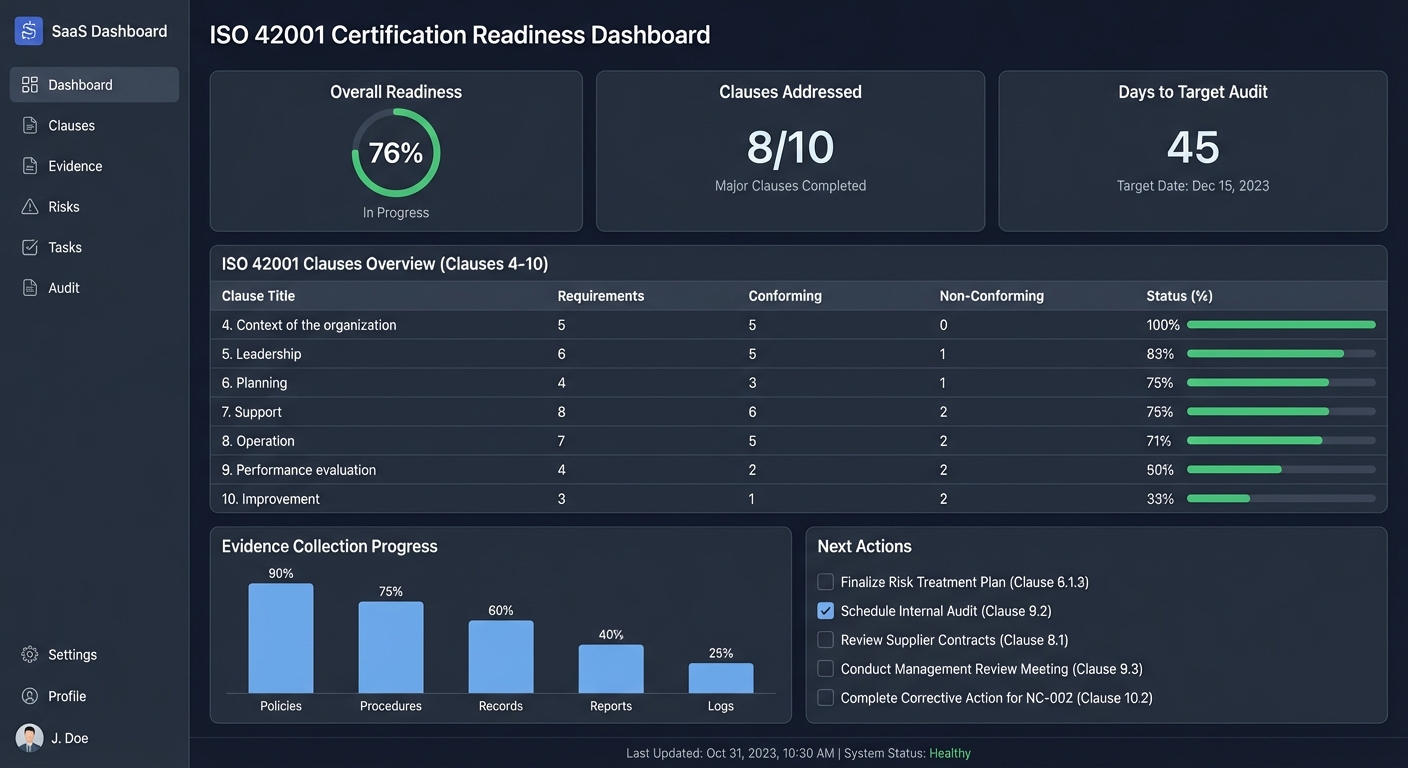Click the SaaS Dashboard logo icon
Image resolution: width=1408 pixels, height=768 pixels.
[27, 30]
